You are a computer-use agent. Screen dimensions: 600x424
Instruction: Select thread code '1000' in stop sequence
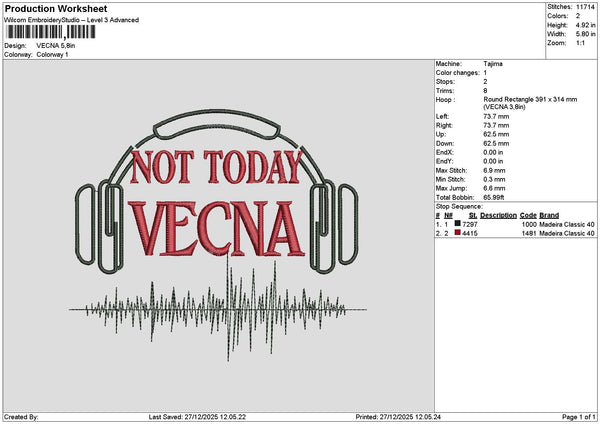(x=529, y=224)
